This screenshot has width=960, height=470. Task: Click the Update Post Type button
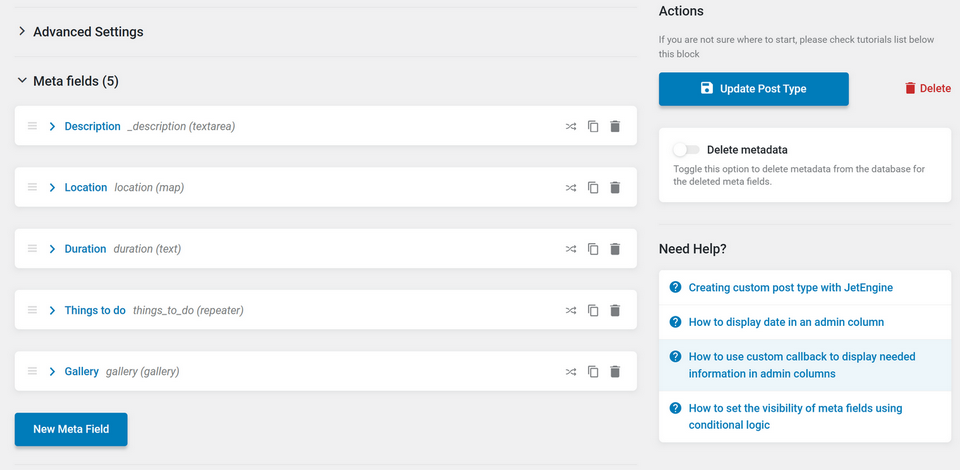pyautogui.click(x=754, y=89)
